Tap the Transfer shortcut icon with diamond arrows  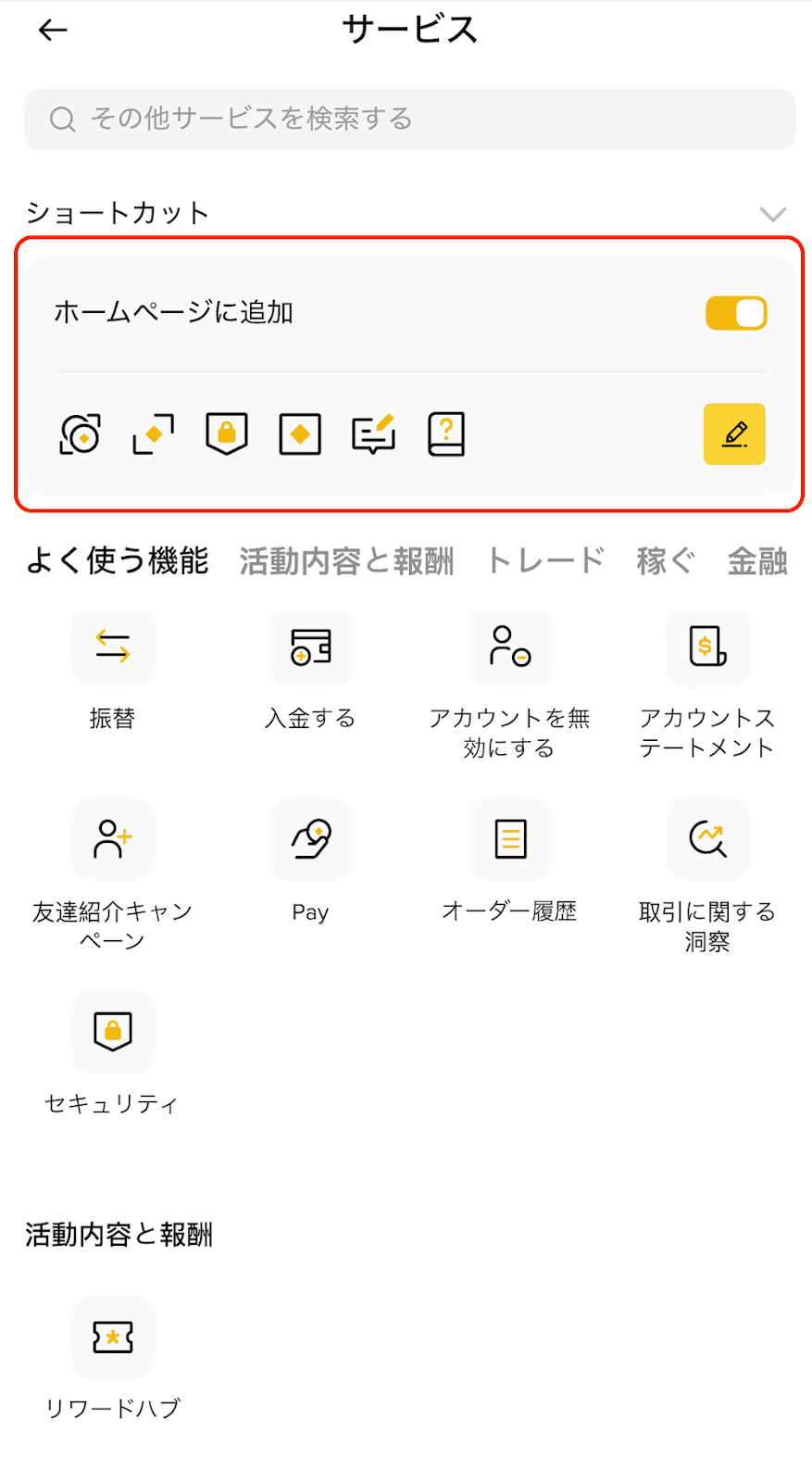tap(152, 433)
